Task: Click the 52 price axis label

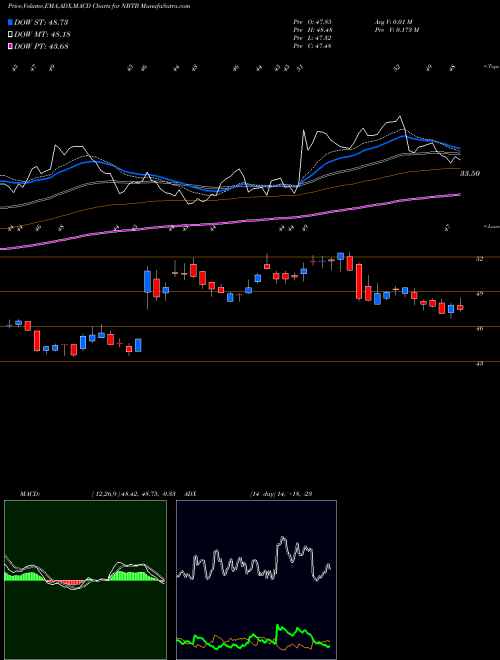Action: point(479,259)
